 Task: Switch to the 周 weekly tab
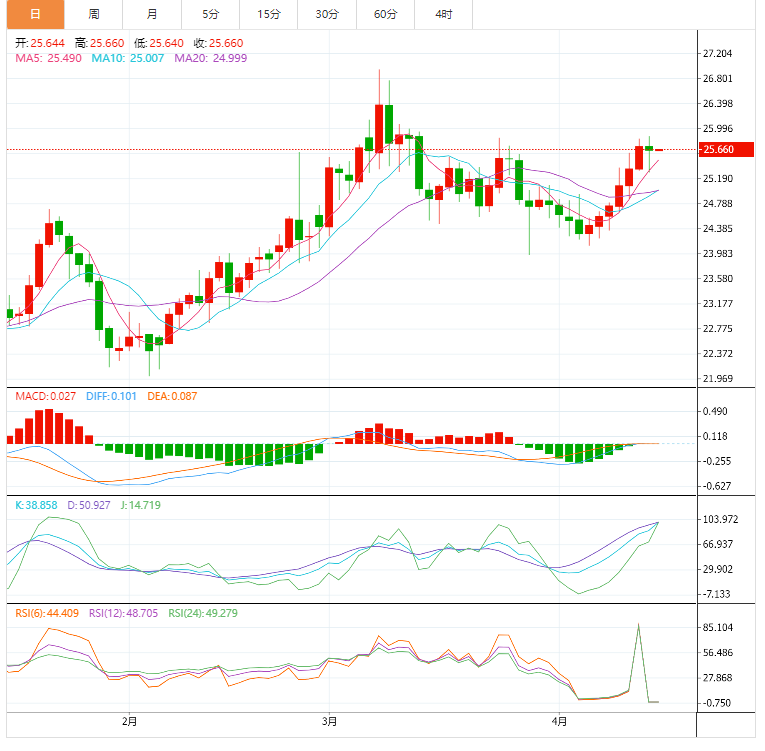(x=94, y=14)
